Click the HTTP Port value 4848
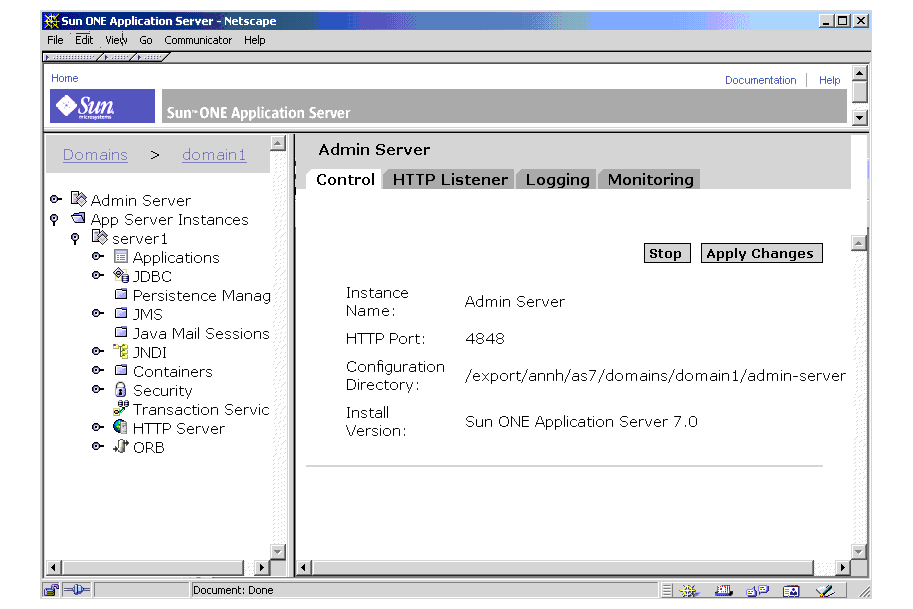 coord(484,338)
